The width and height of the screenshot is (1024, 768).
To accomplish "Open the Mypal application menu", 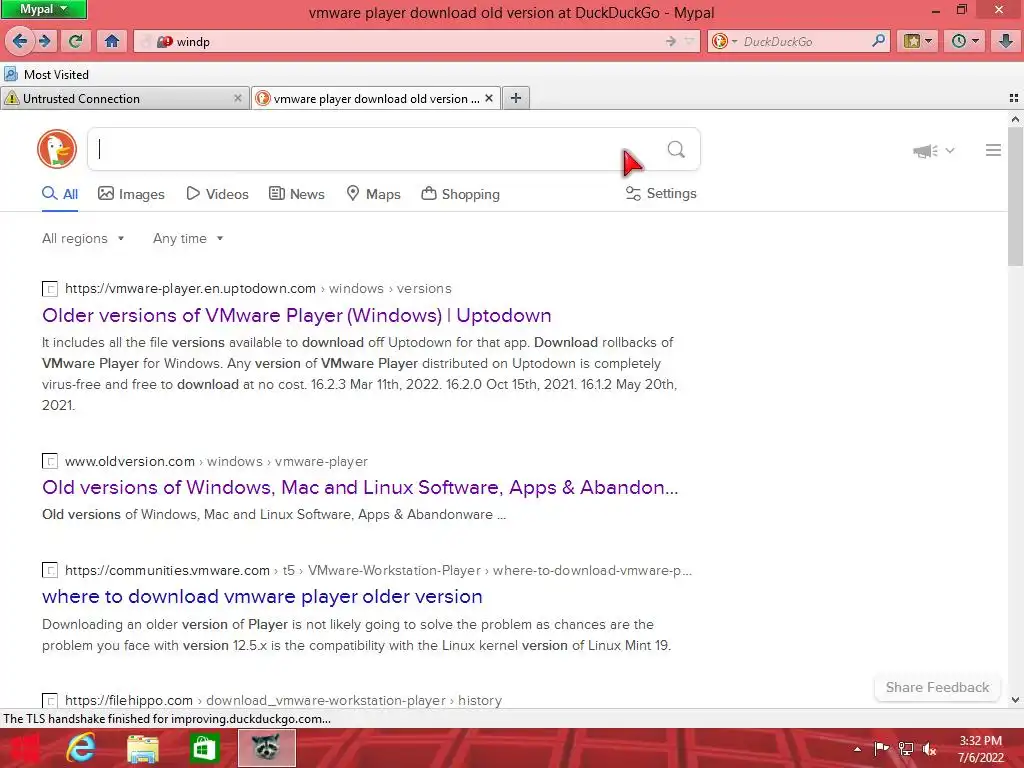I will (44, 9).
